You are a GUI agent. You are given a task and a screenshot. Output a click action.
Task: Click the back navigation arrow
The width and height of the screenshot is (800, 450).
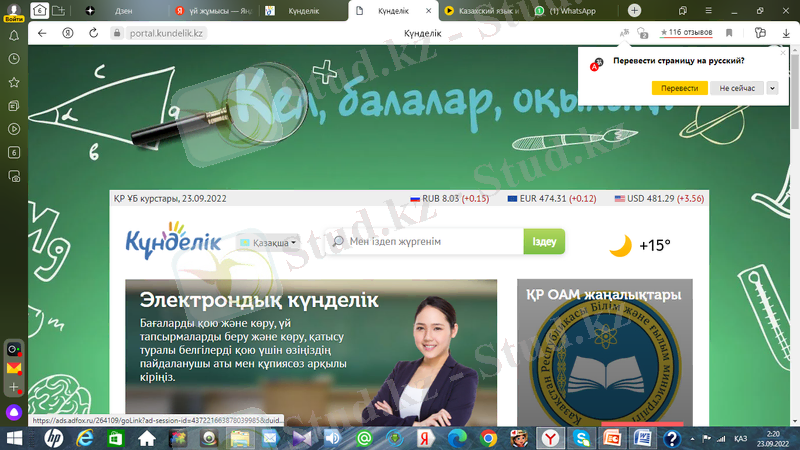[42, 33]
